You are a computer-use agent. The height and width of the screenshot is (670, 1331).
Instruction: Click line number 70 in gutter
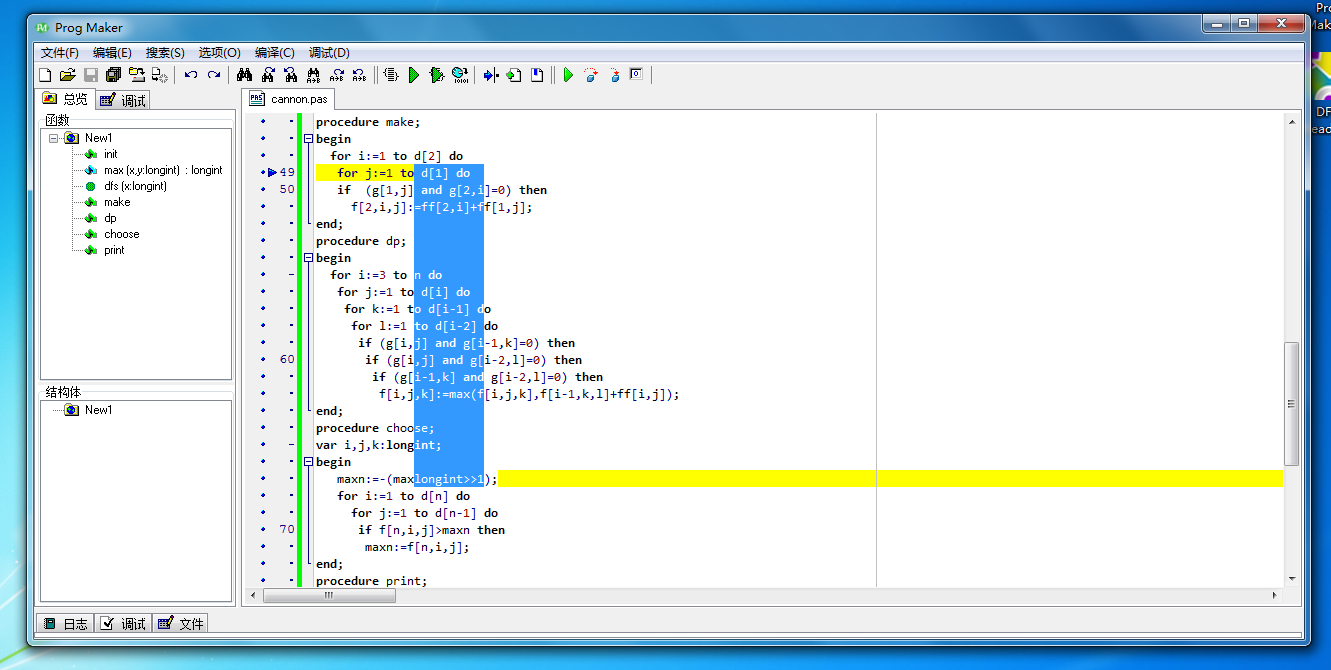(287, 530)
